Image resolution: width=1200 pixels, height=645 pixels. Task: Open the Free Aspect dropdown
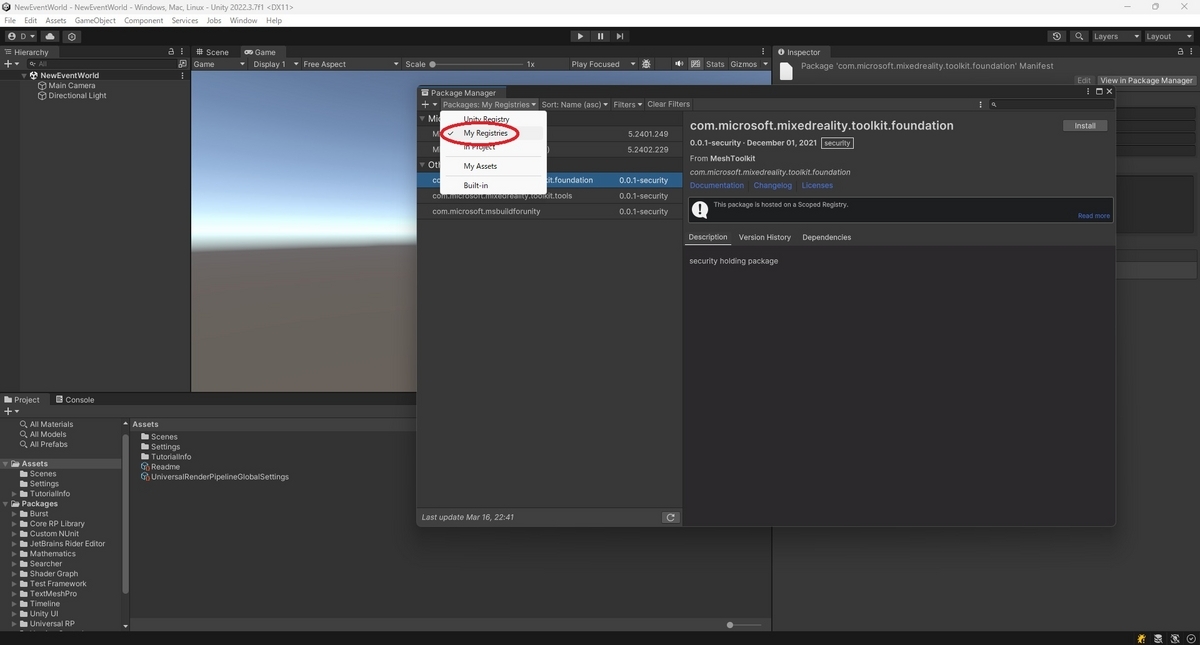pos(350,64)
